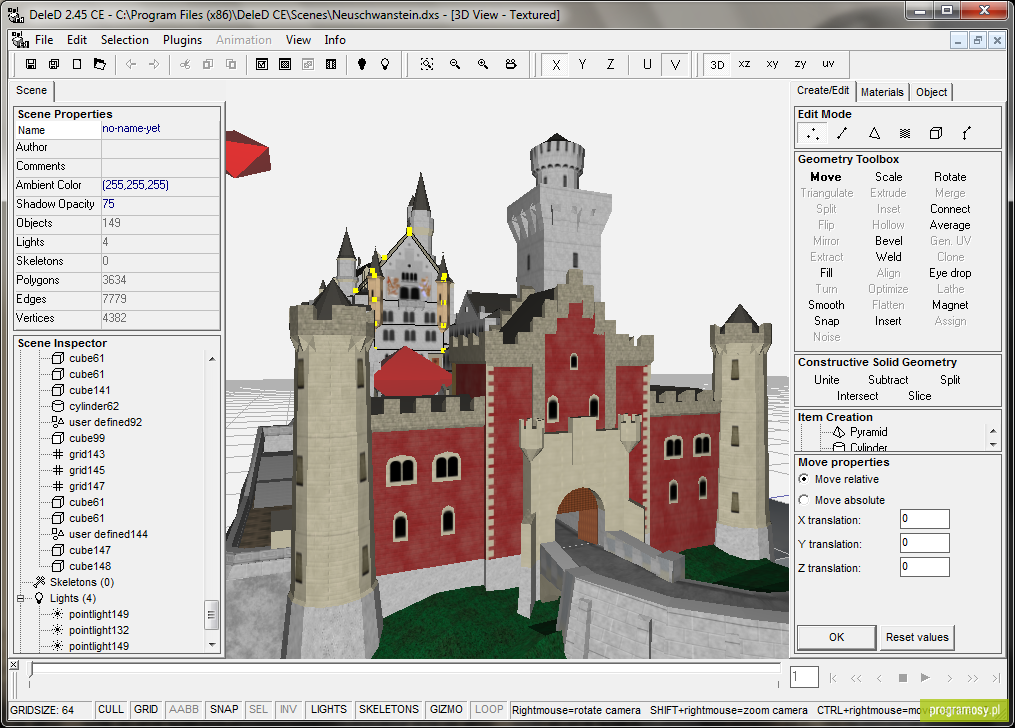Open a scene with the folder icon

[100, 64]
